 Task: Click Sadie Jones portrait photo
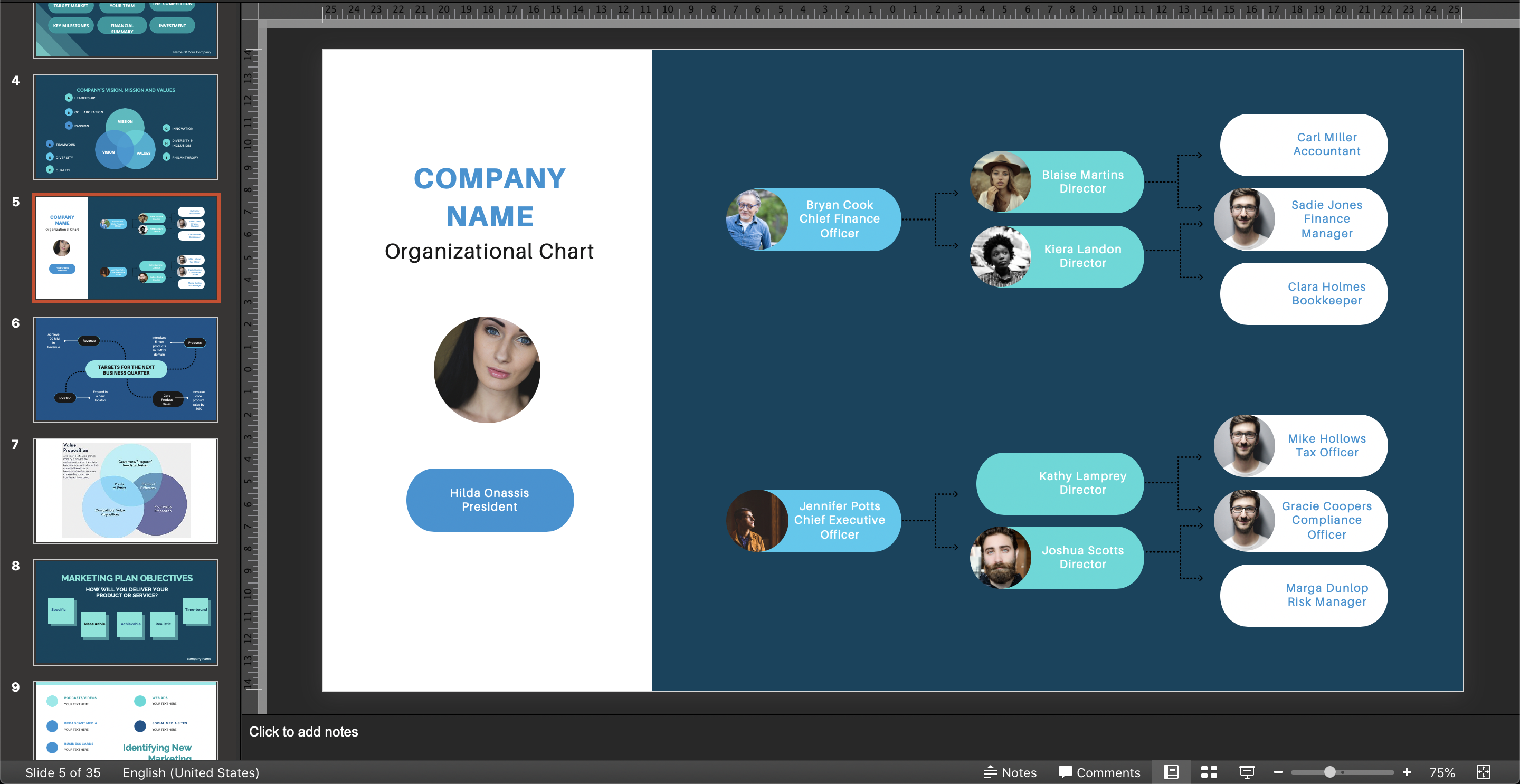click(x=1244, y=219)
